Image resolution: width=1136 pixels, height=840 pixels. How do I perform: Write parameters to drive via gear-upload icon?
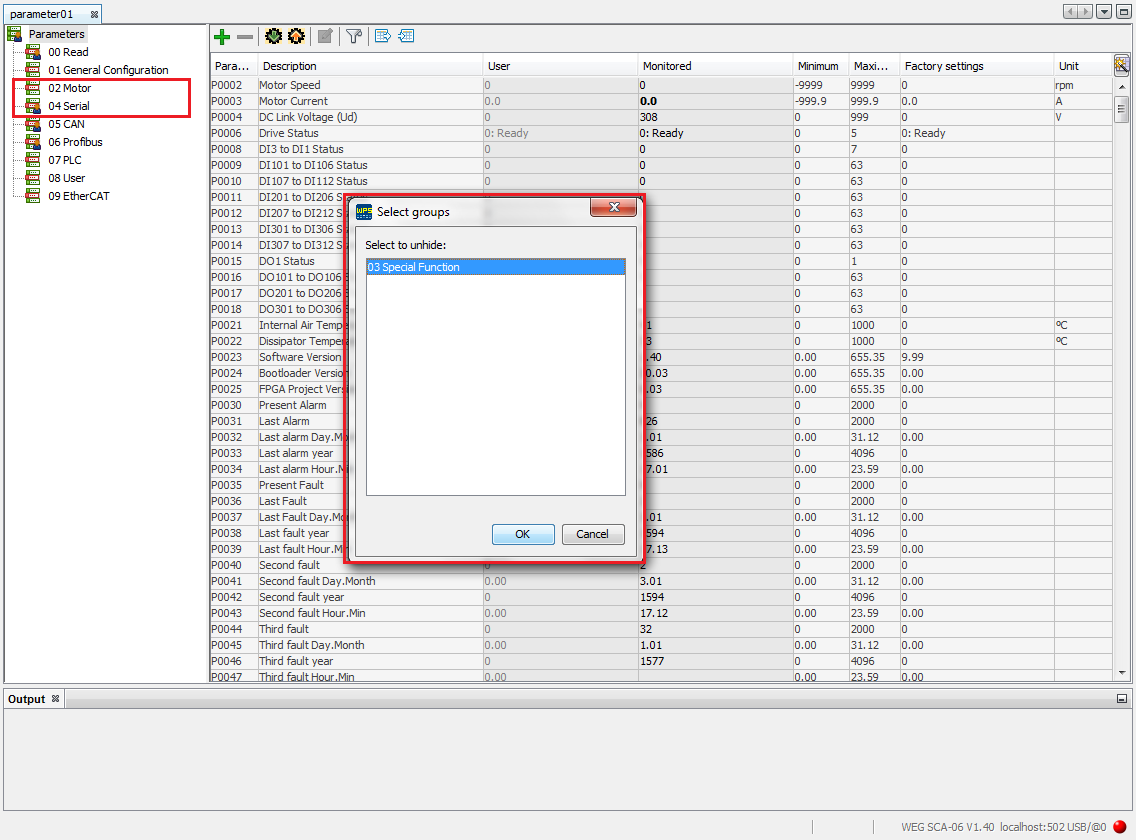(296, 37)
